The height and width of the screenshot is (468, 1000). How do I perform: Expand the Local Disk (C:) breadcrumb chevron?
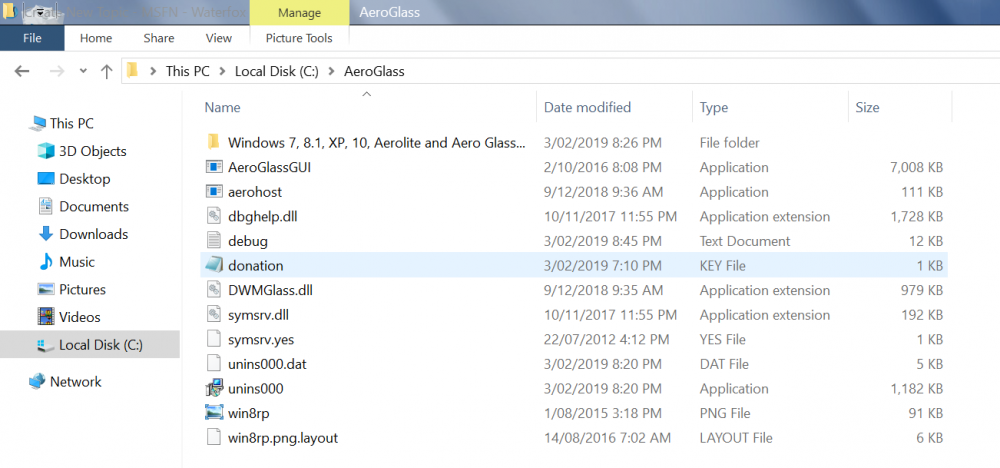point(334,72)
